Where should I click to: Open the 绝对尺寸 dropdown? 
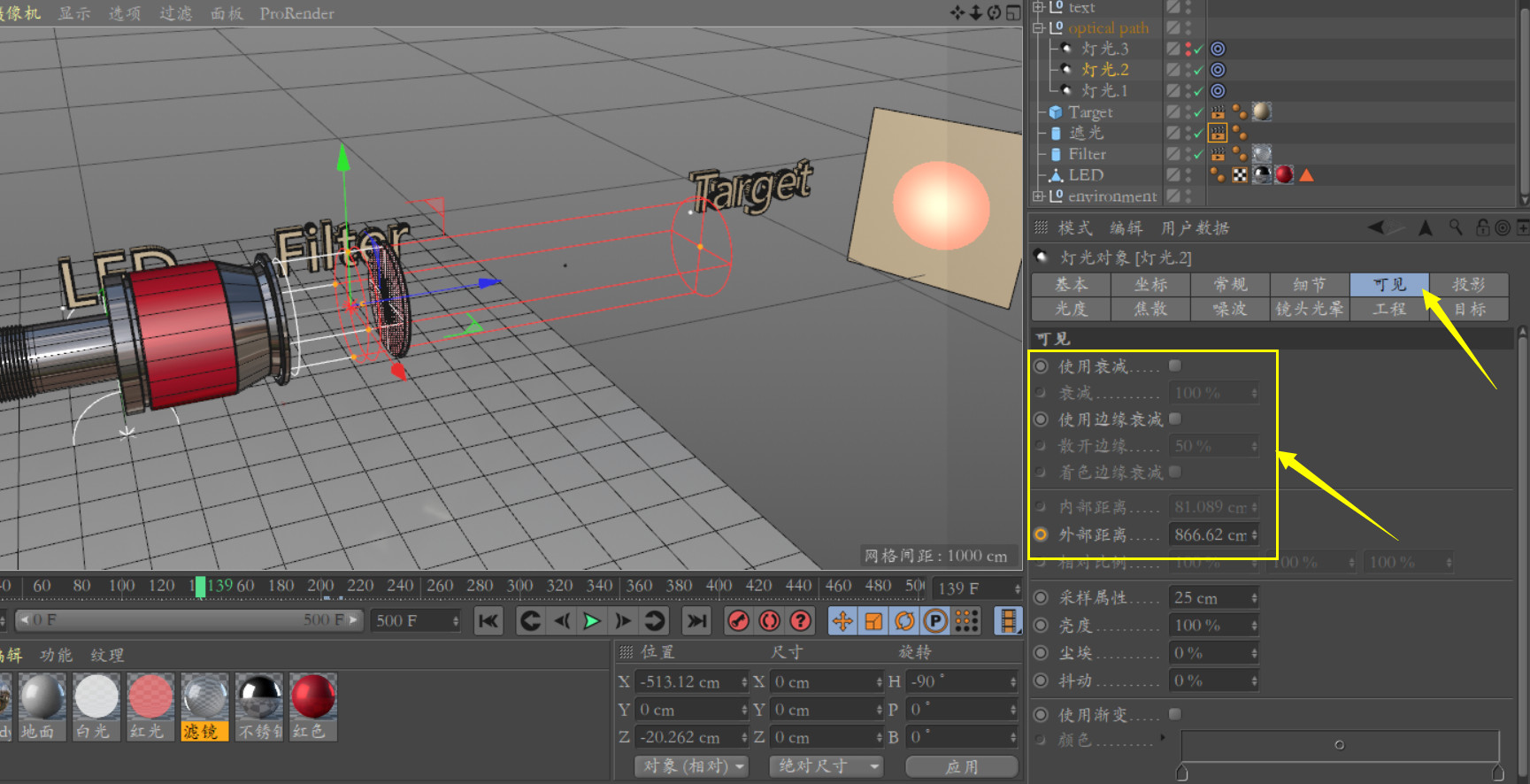pyautogui.click(x=827, y=766)
